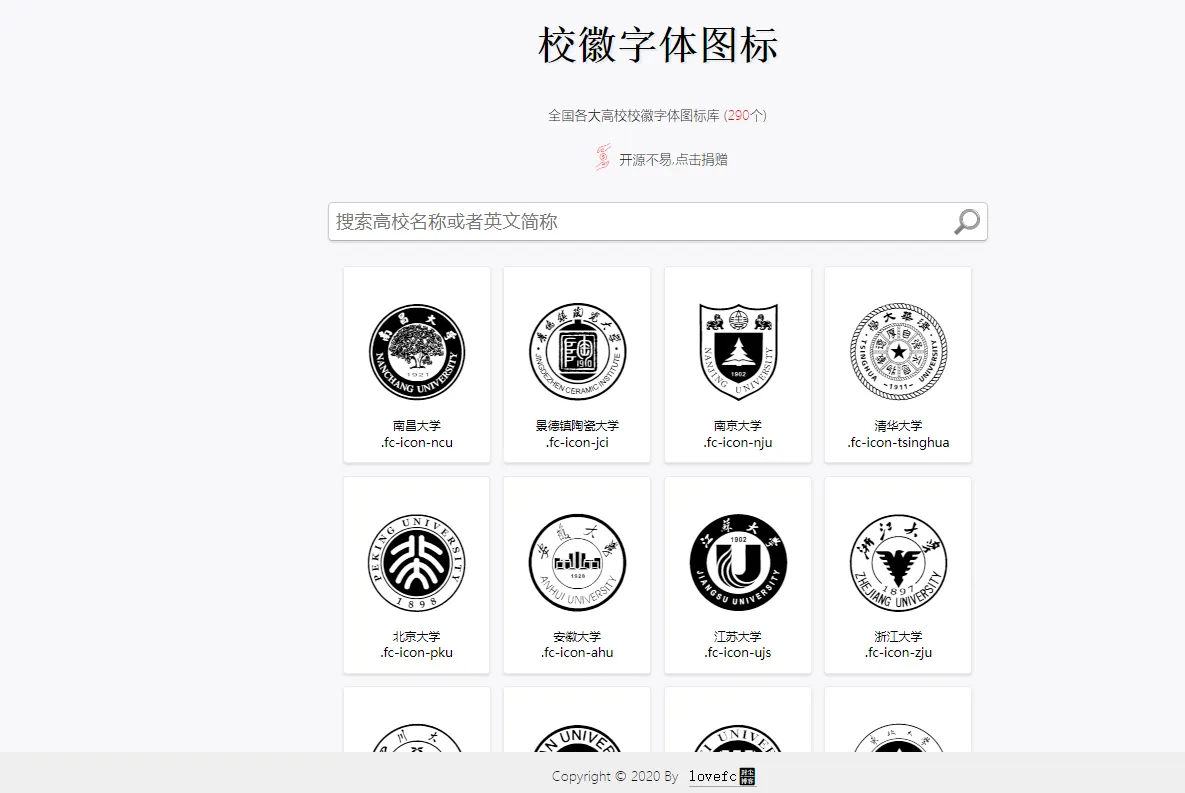Click the 南京大学 name text

(x=738, y=426)
